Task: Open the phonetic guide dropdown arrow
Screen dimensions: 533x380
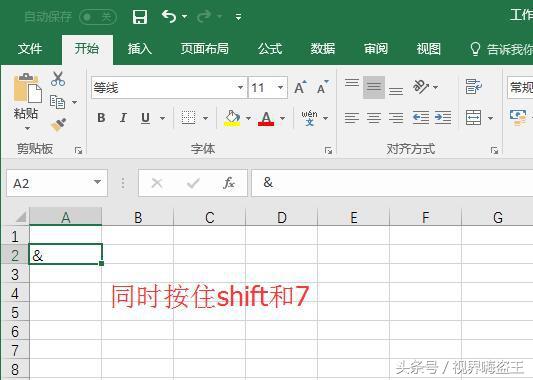Action: click(x=326, y=118)
